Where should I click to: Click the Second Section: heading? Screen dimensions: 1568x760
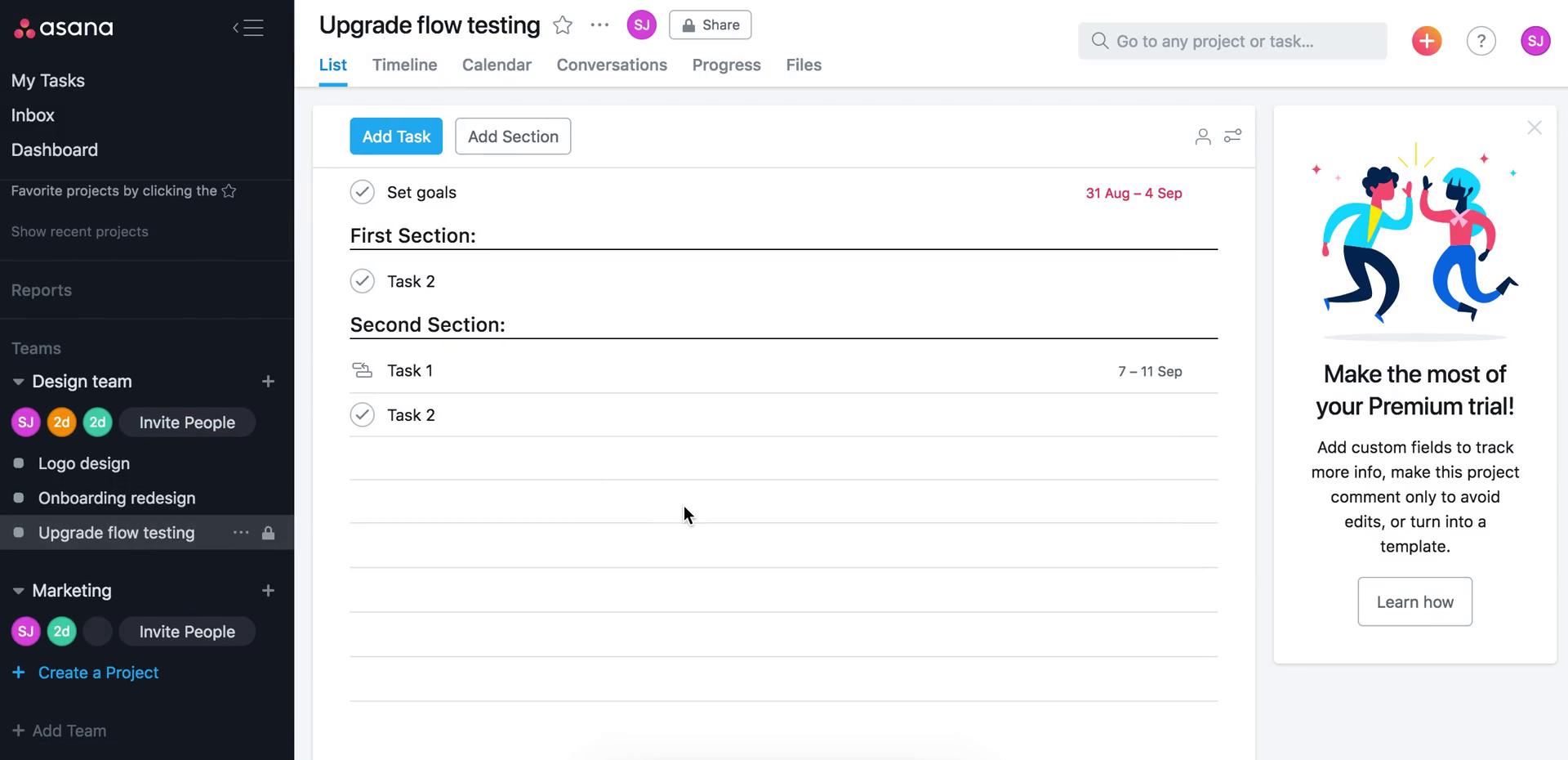428,324
